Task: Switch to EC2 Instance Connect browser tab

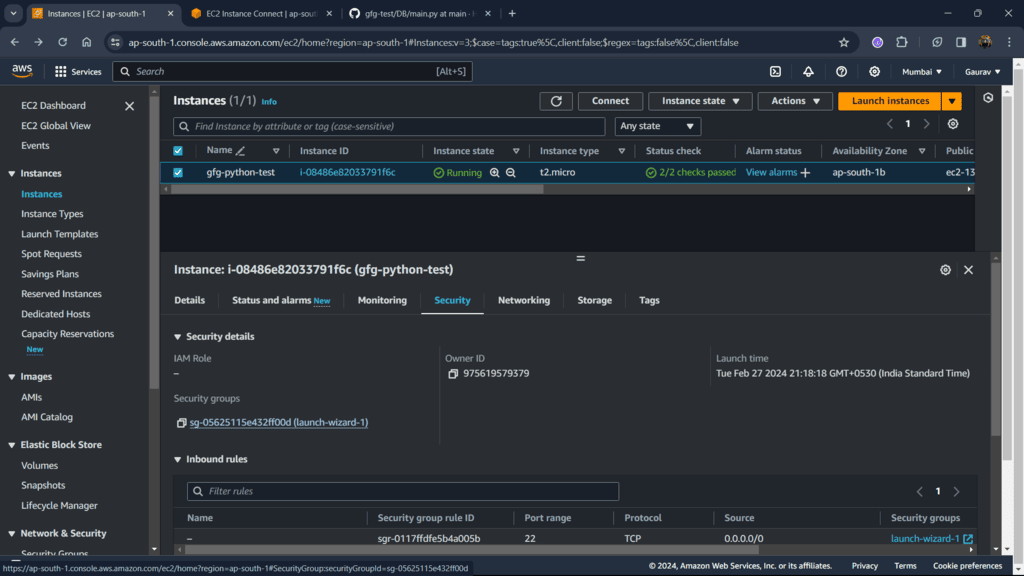Action: tap(261, 14)
